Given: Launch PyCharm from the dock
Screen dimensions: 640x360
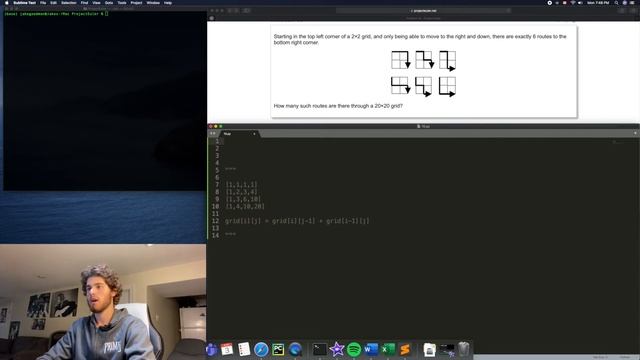Looking at the screenshot, I should [x=278, y=350].
